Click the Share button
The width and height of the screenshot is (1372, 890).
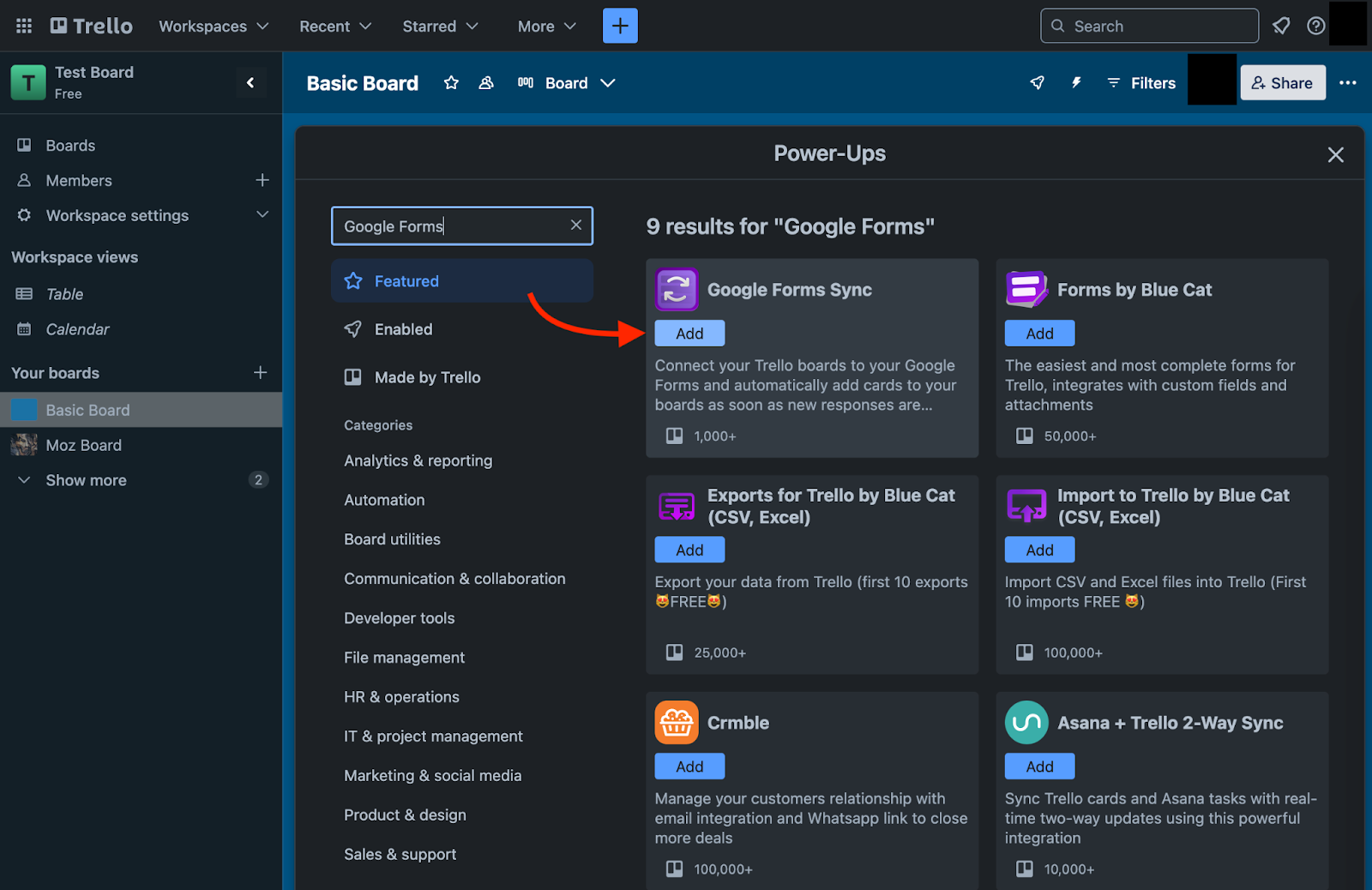click(1282, 83)
